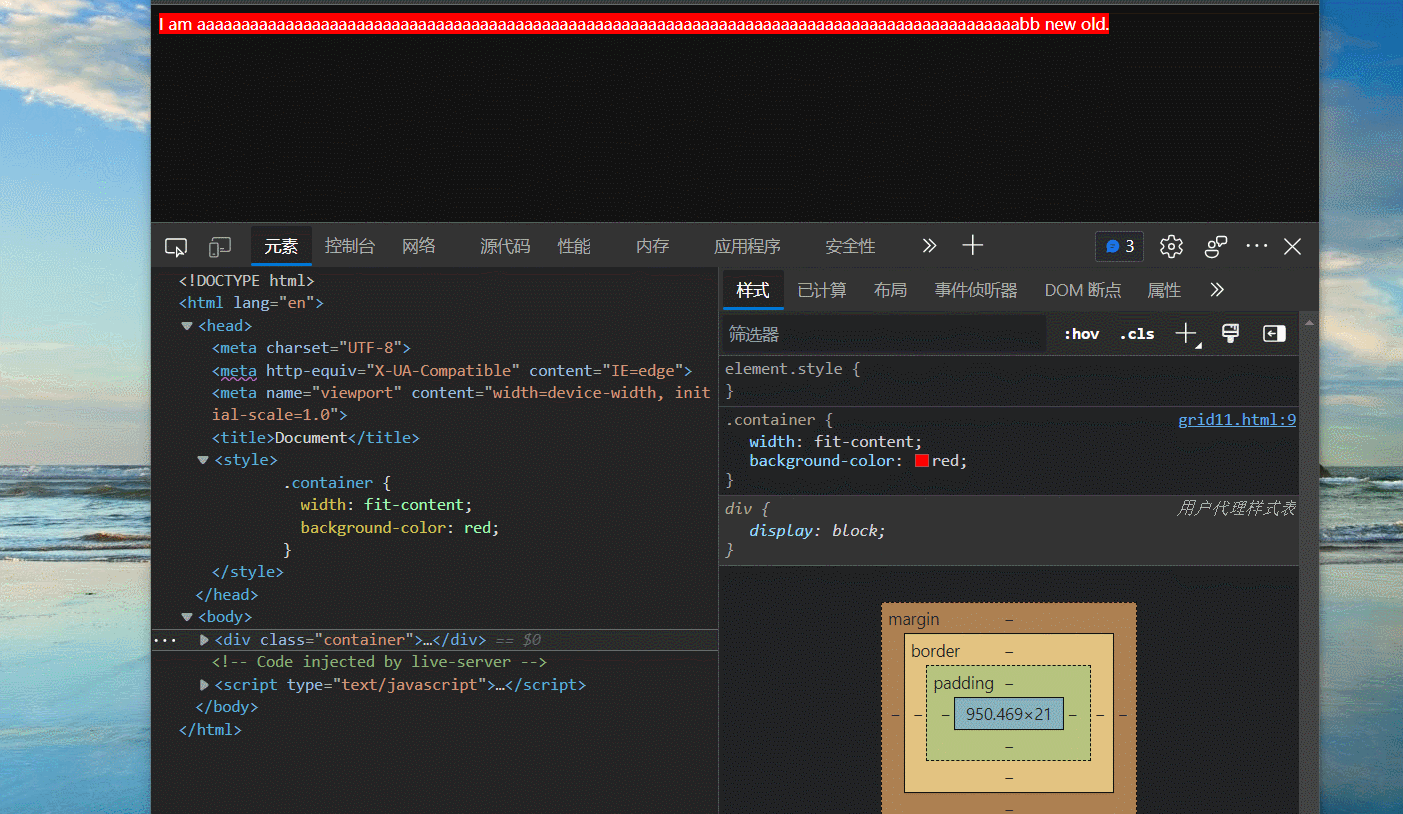Select the title Document node
1403x814 pixels.
[x=315, y=438]
